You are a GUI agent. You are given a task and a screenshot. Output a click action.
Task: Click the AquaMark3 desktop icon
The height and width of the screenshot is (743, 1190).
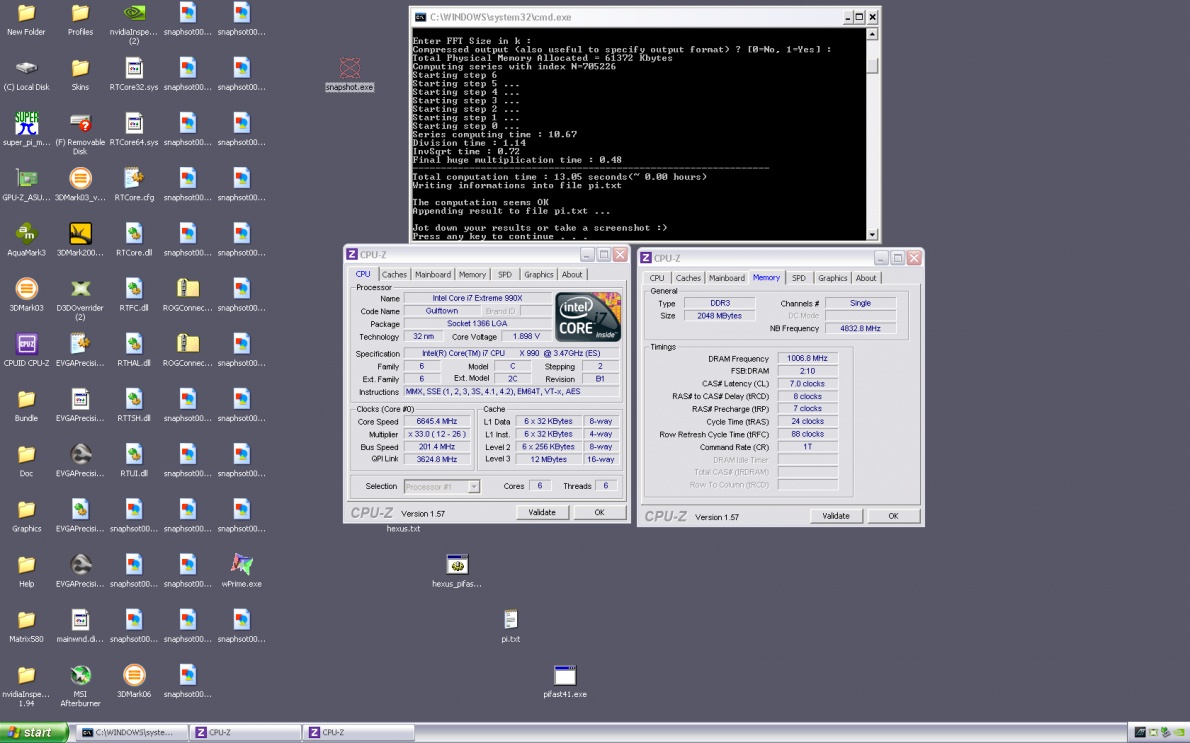[x=27, y=234]
